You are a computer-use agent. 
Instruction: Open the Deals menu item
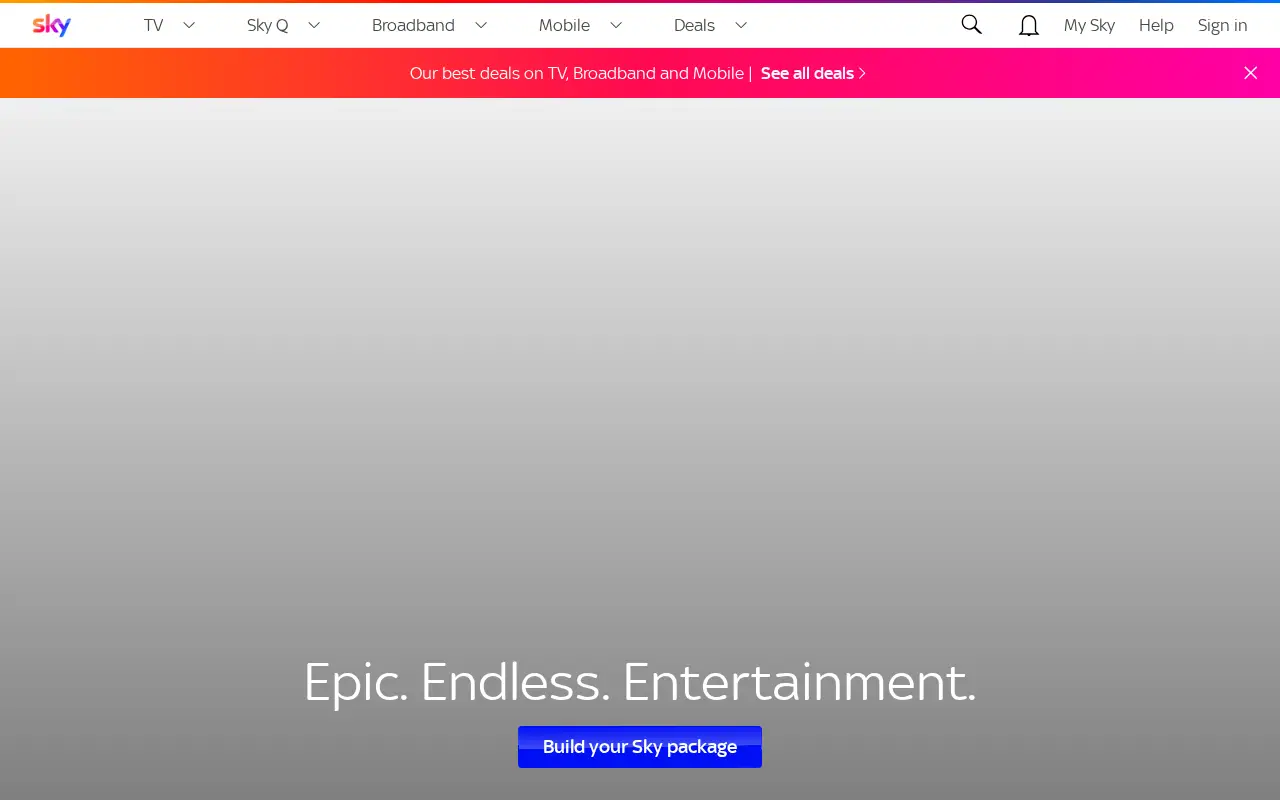[x=694, y=25]
